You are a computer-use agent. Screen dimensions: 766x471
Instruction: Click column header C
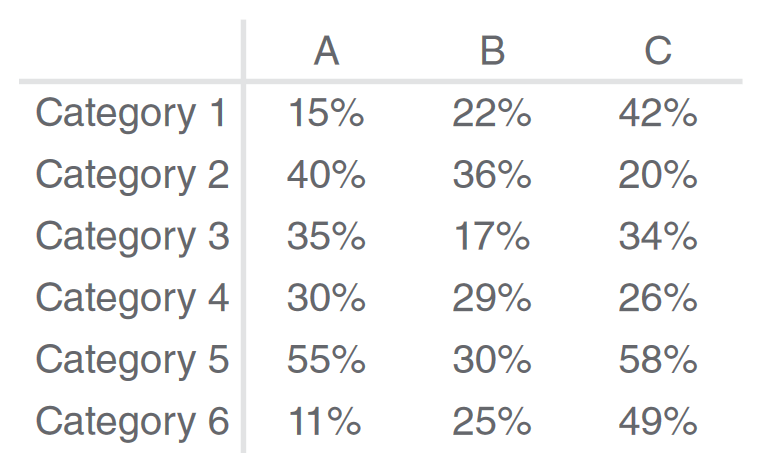[657, 51]
